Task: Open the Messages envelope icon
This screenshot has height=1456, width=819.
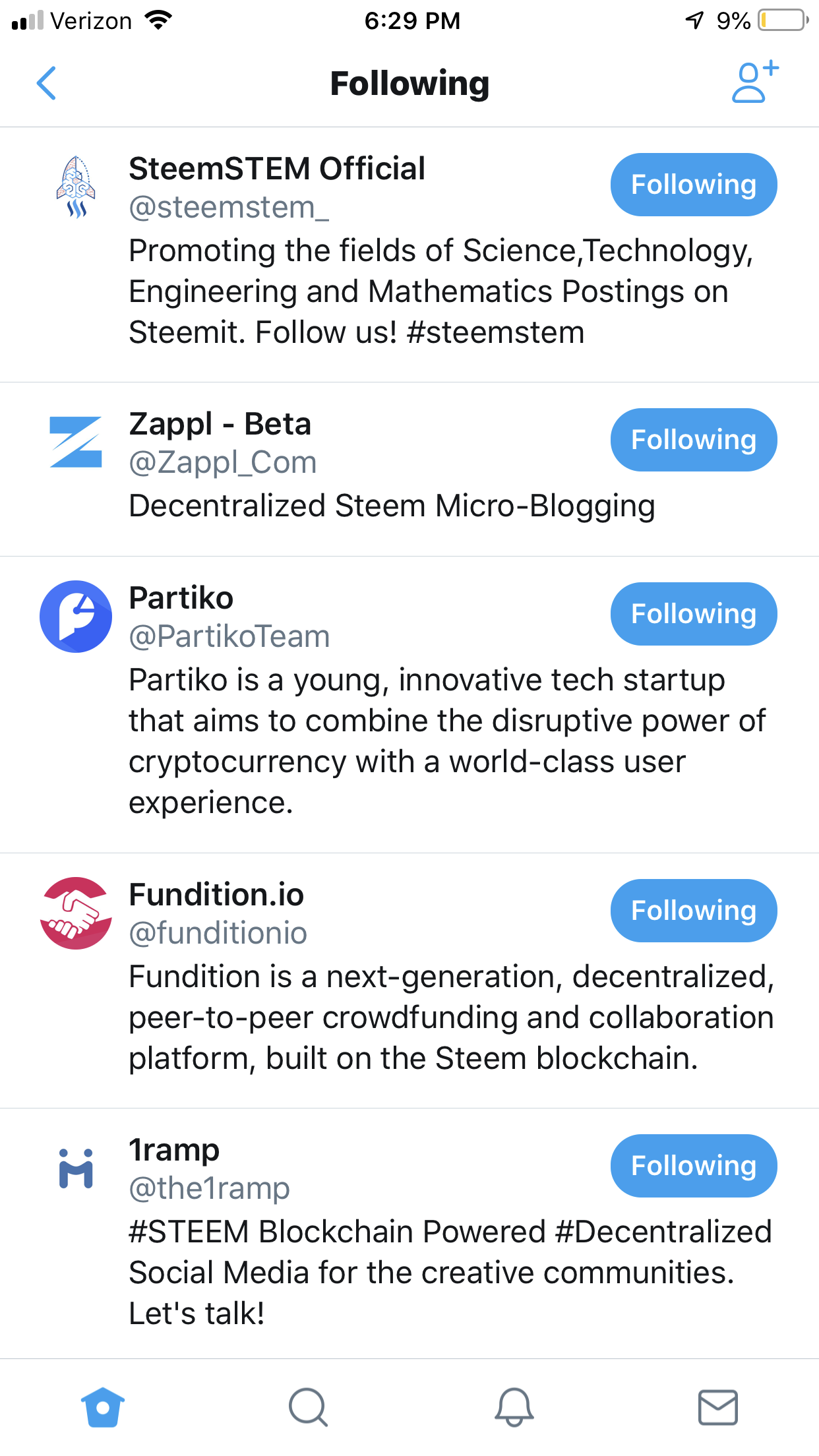Action: [x=718, y=1407]
